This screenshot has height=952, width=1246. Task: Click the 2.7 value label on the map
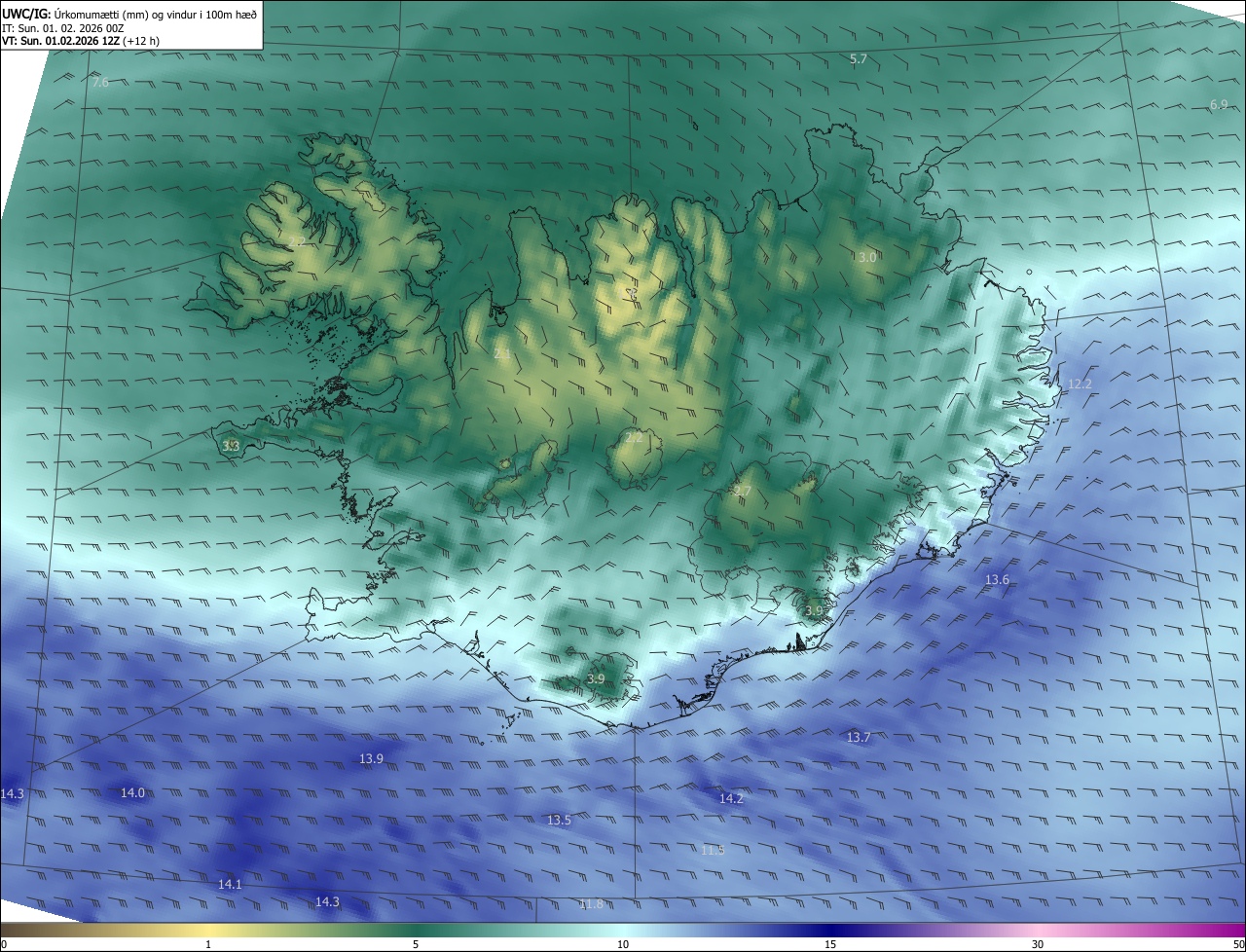[x=742, y=492]
